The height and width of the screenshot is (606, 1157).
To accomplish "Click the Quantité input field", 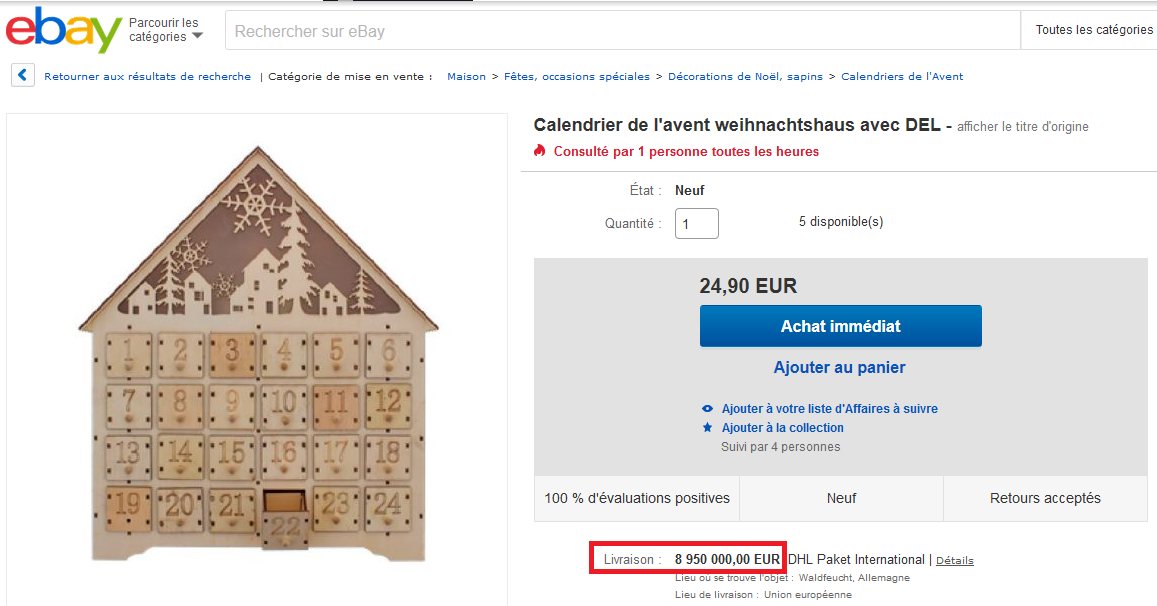I will coord(696,223).
